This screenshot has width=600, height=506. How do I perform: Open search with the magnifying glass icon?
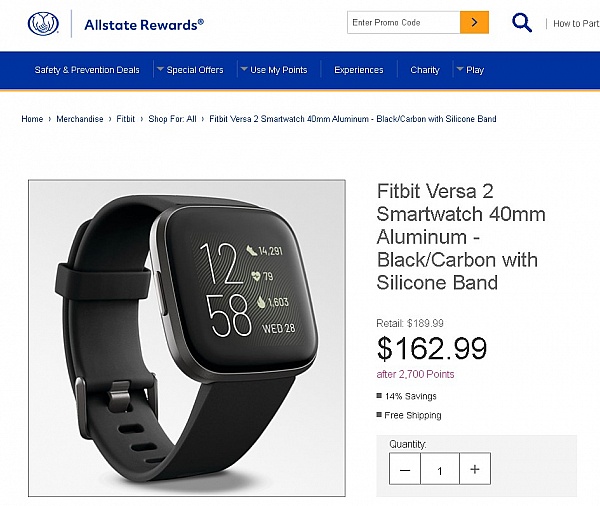(522, 23)
